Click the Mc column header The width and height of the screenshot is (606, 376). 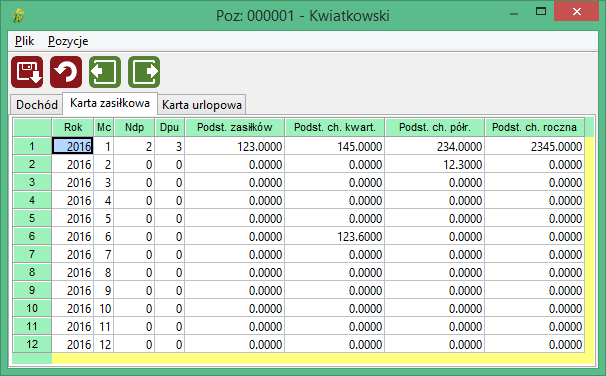click(104, 127)
